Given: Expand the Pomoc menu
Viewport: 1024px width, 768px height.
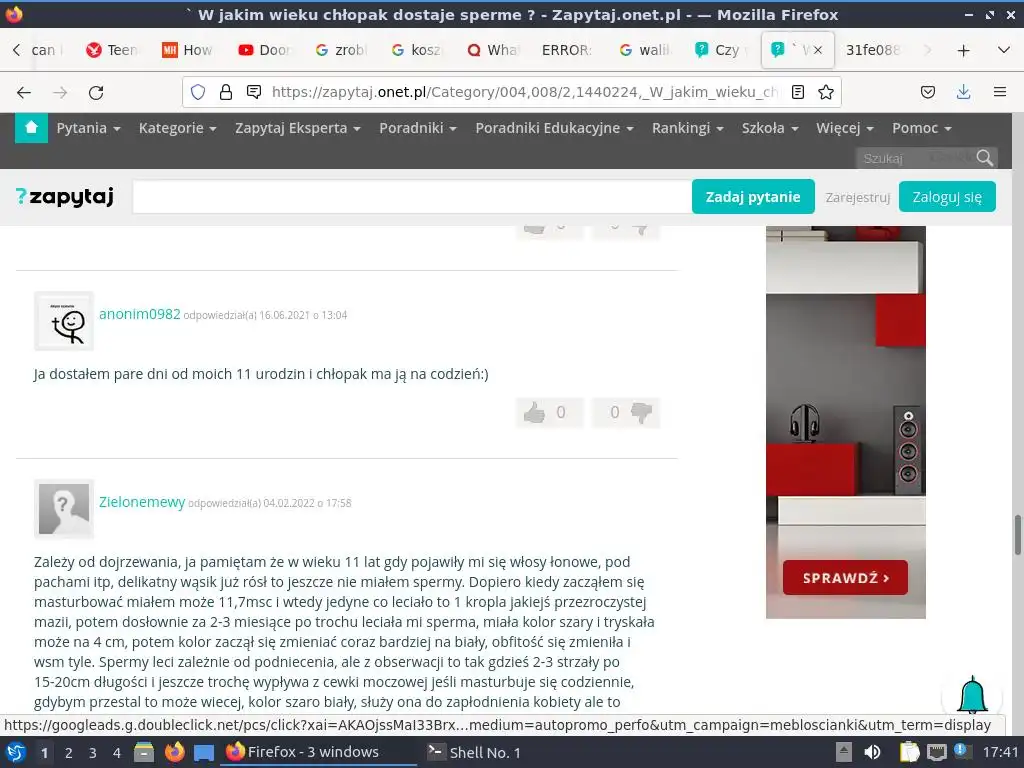Looking at the screenshot, I should pos(921,128).
